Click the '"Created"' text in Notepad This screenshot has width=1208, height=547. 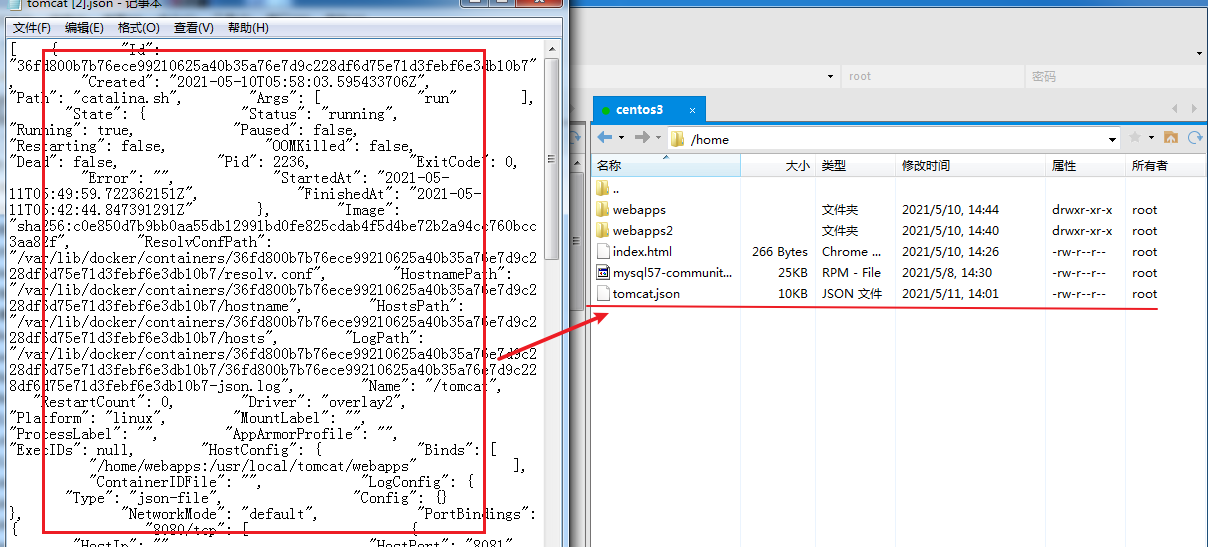pyautogui.click(x=118, y=82)
